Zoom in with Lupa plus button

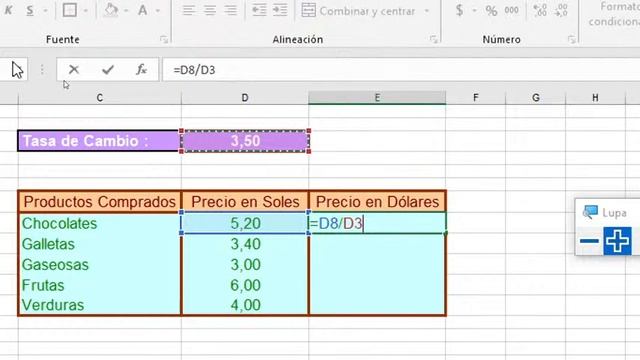click(618, 241)
